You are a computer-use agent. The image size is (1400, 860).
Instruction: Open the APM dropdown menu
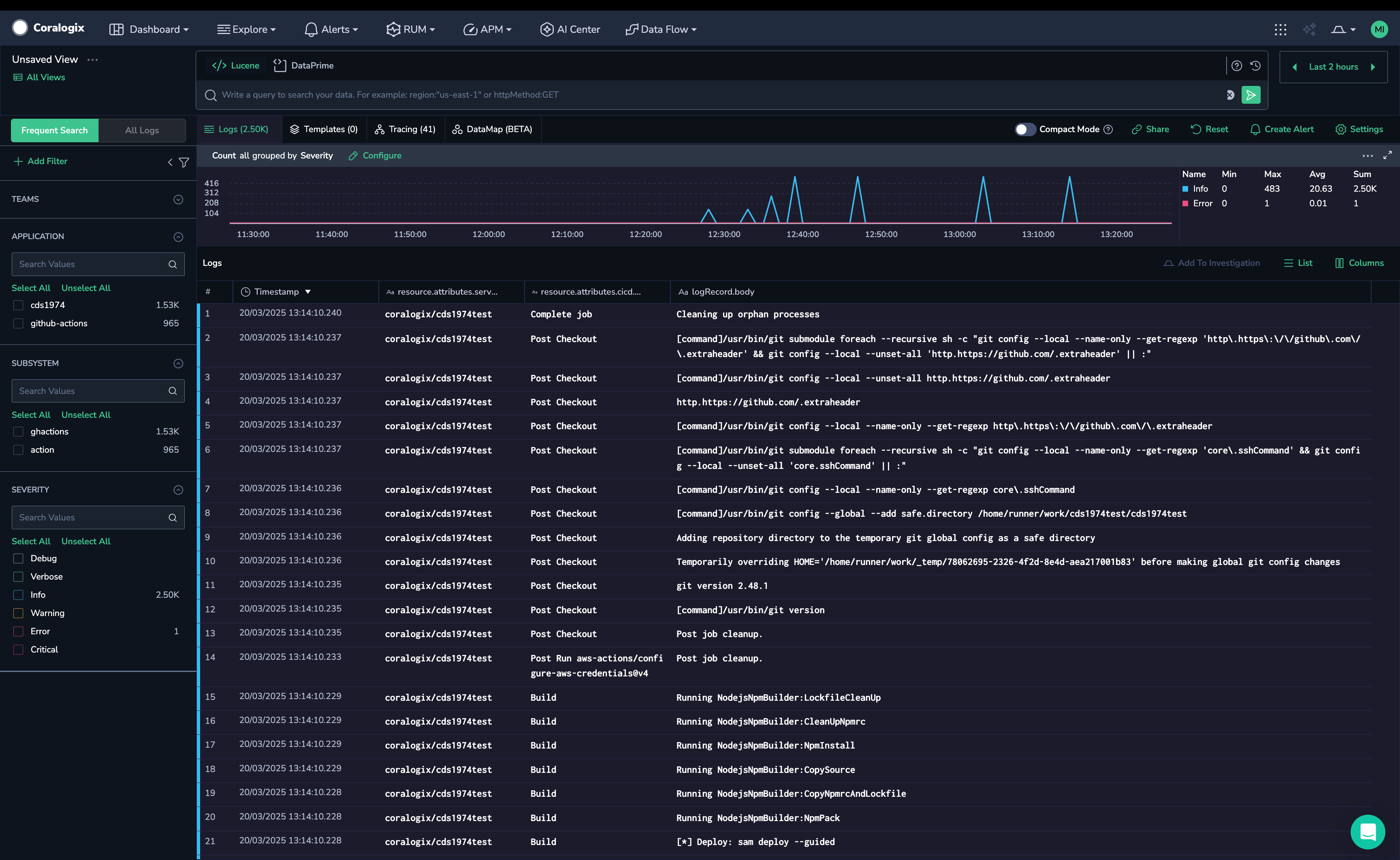[487, 30]
